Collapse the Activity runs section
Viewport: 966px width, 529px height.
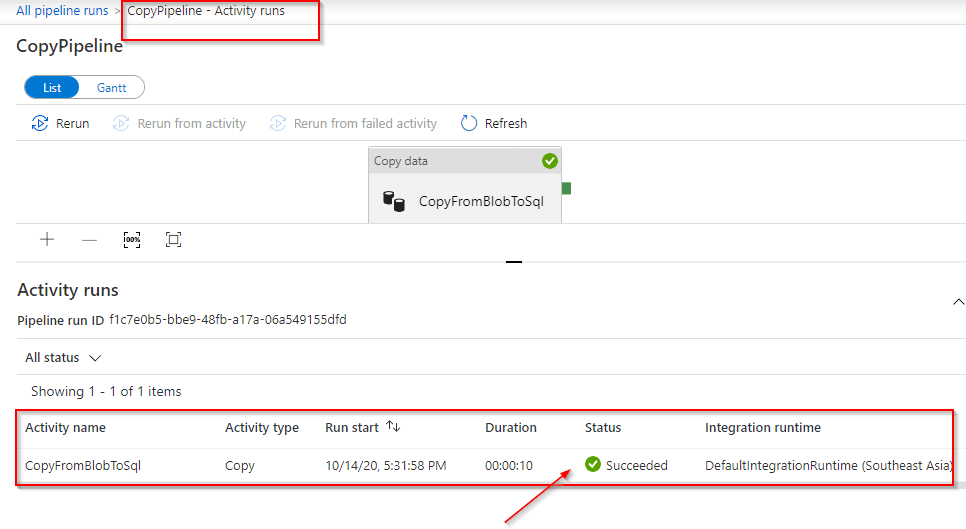[x=958, y=301]
